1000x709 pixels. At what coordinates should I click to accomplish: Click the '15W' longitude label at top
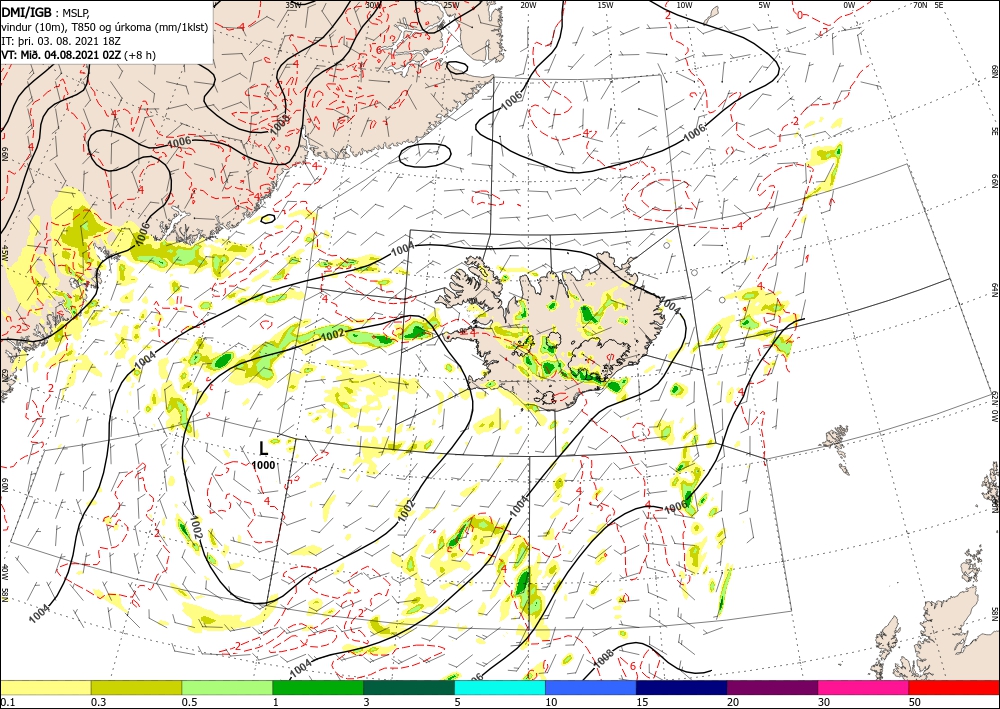[606, 5]
